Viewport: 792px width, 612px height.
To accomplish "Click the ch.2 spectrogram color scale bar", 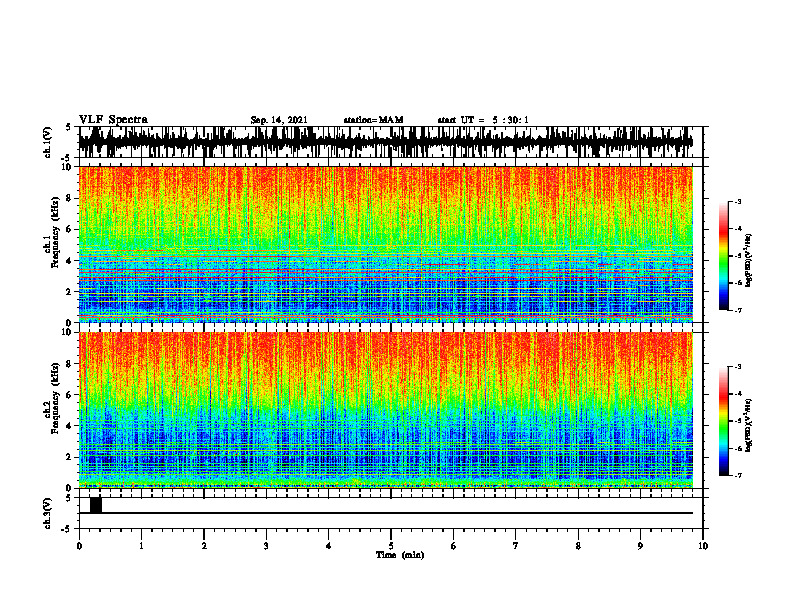I will pos(724,421).
